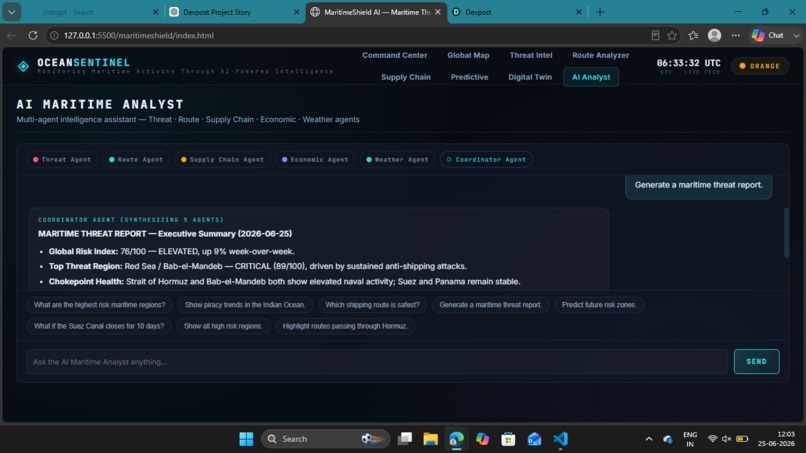This screenshot has height=453, width=806.
Task: Select 'Predict future risk zones.' suggestion
Action: tap(599, 305)
